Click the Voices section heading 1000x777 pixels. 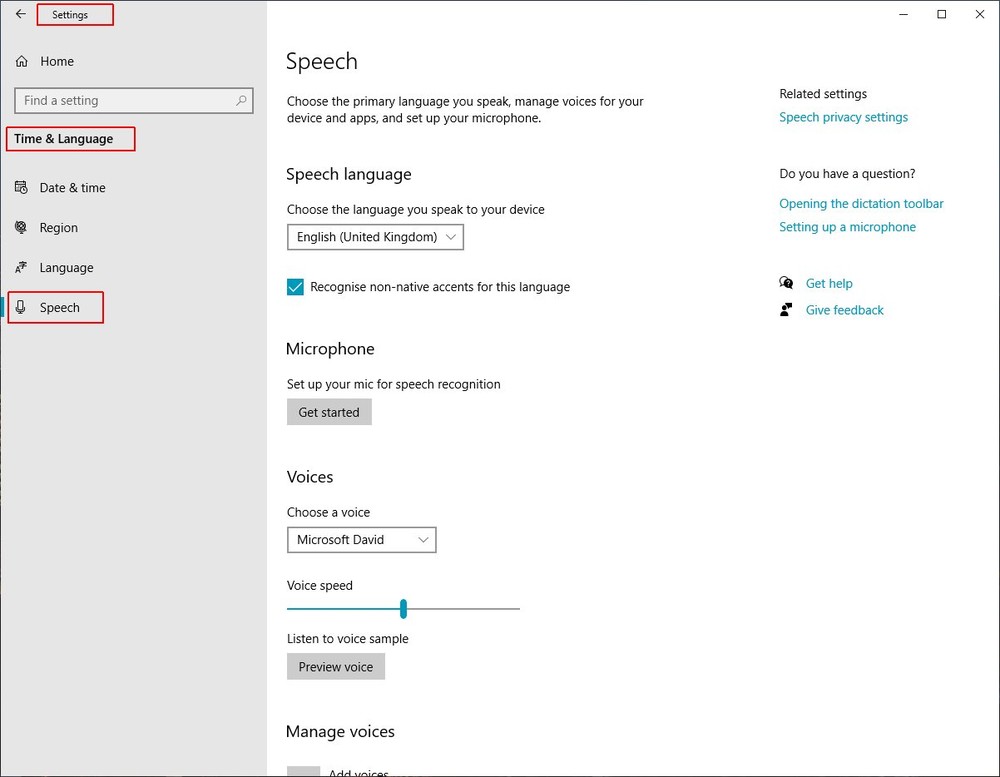(x=310, y=477)
